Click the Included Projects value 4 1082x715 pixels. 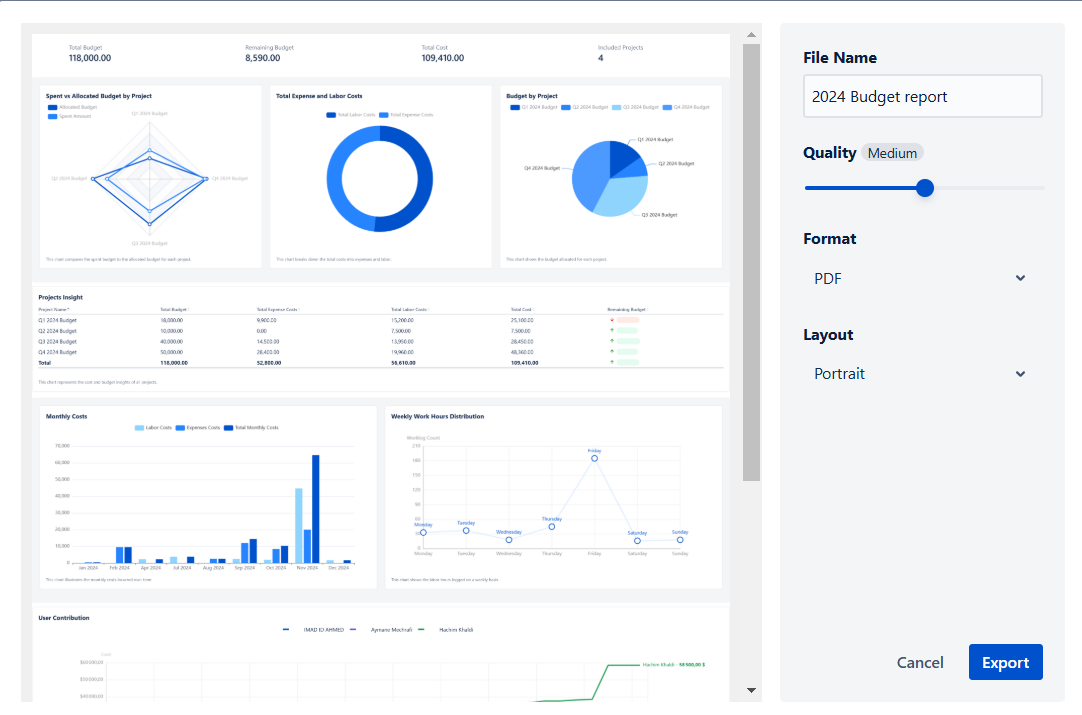600,58
